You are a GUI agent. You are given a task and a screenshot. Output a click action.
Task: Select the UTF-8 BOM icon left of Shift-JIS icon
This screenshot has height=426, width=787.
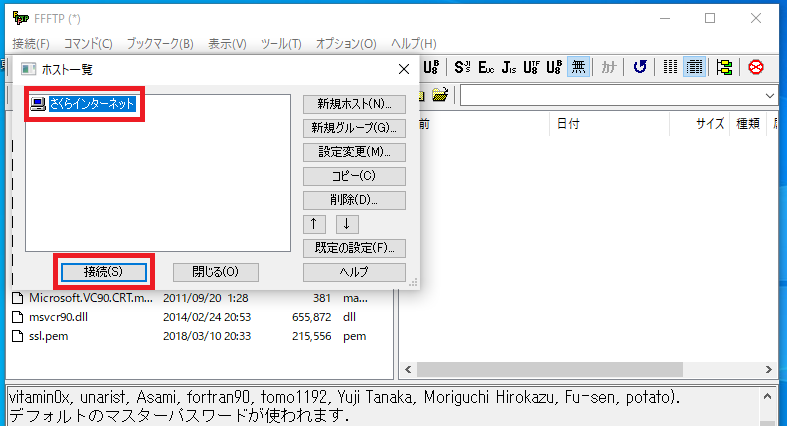pos(431,67)
